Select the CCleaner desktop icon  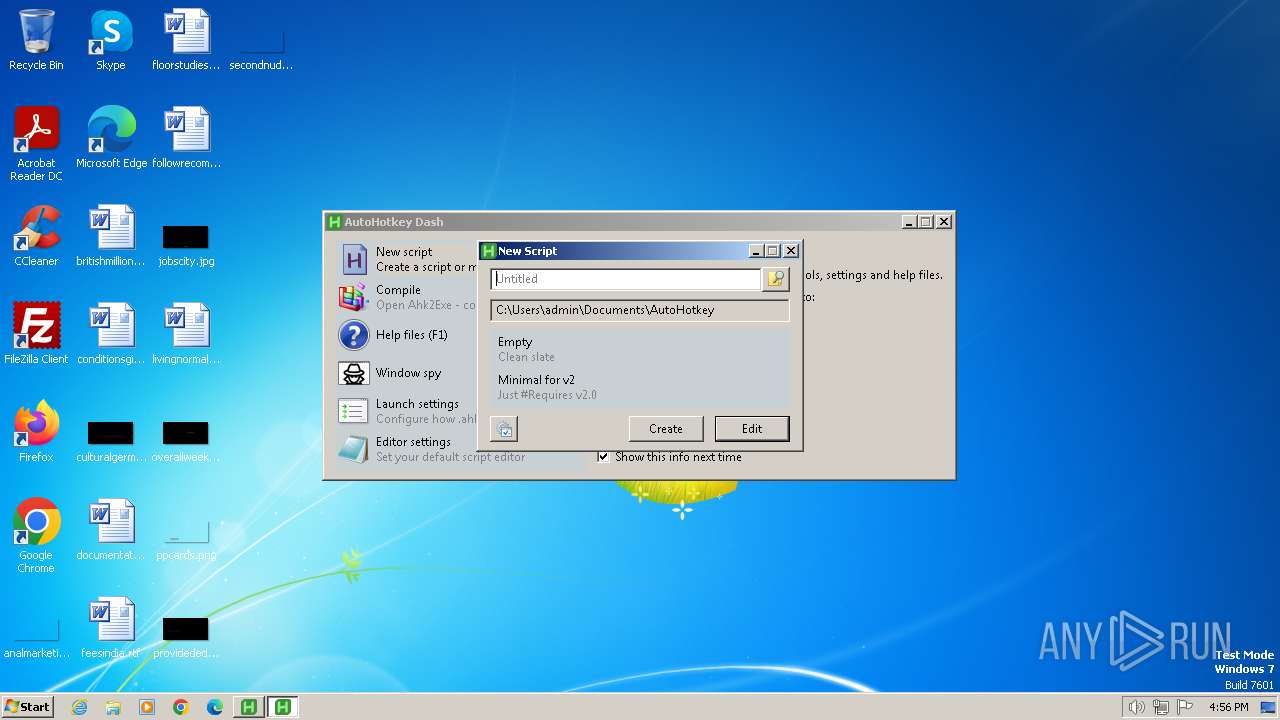tap(36, 236)
